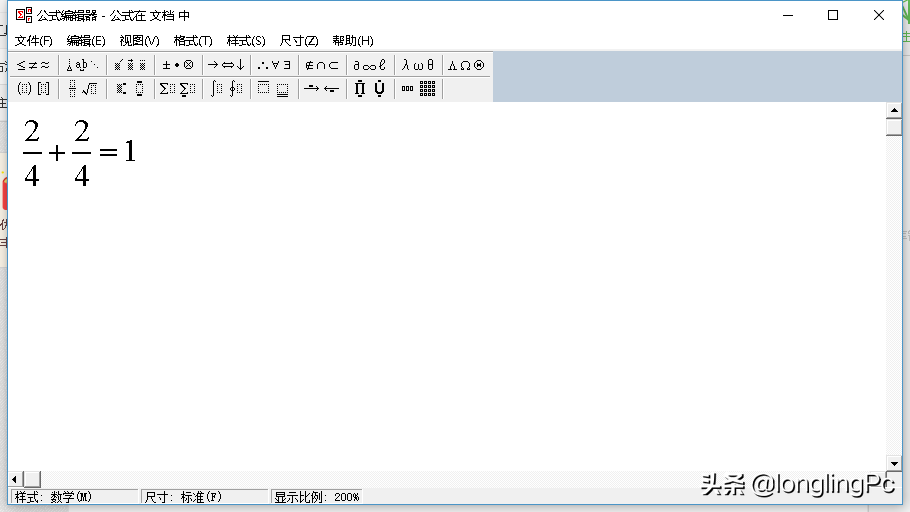Click the Equation Editor icon in title bar
Image resolution: width=910 pixels, height=512 pixels.
24,15
